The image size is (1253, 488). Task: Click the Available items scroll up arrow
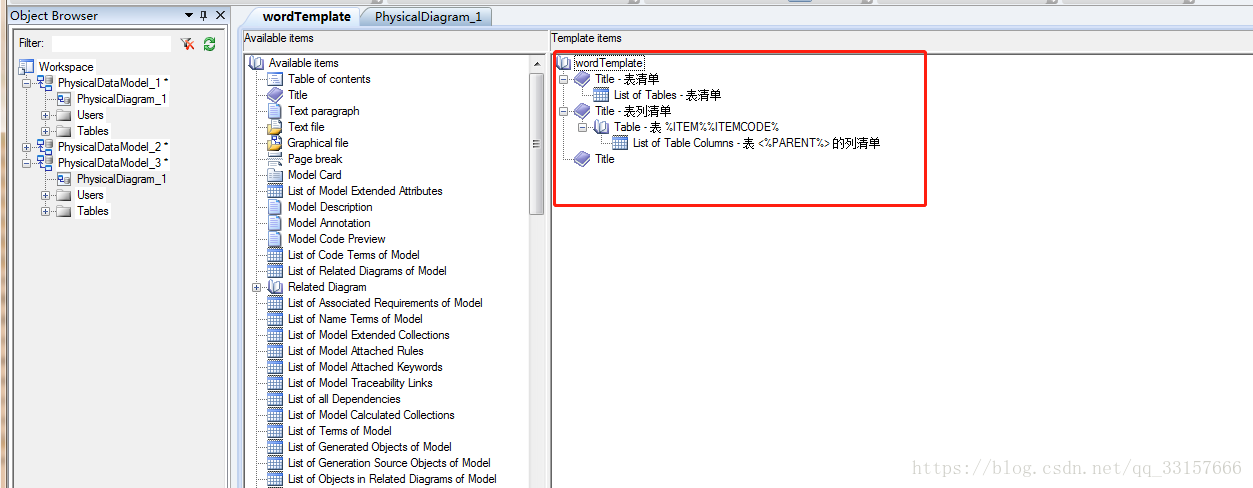click(537, 63)
